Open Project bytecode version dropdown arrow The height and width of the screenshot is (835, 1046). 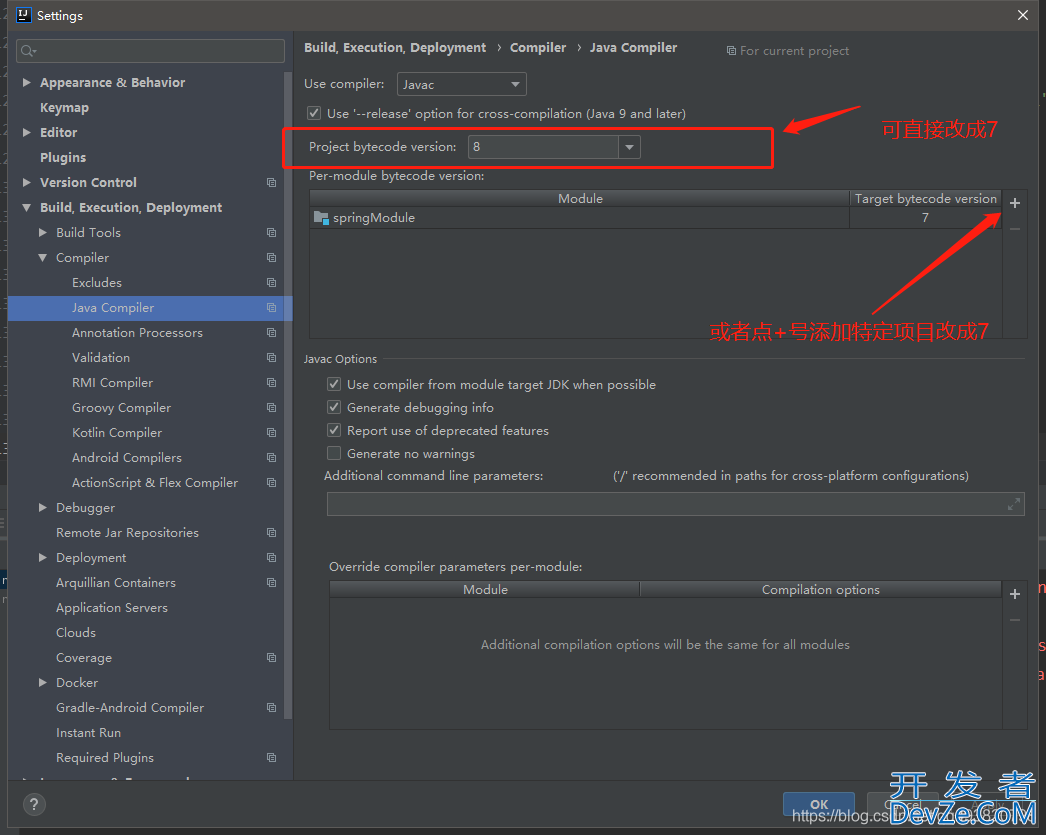(x=629, y=147)
